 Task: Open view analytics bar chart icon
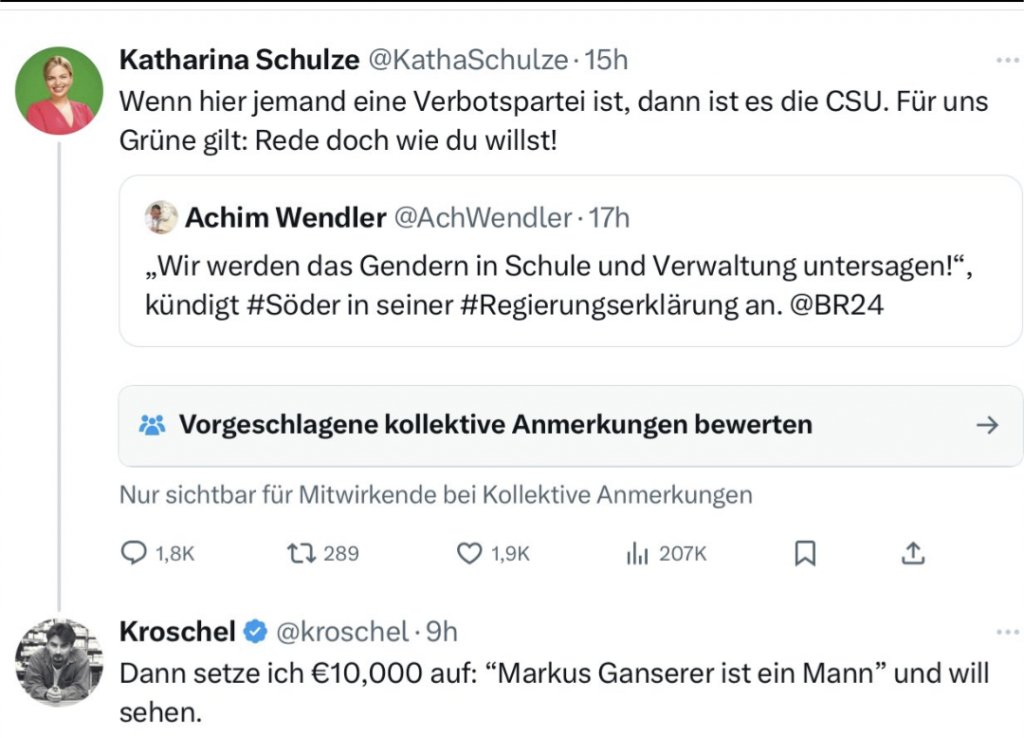point(637,553)
